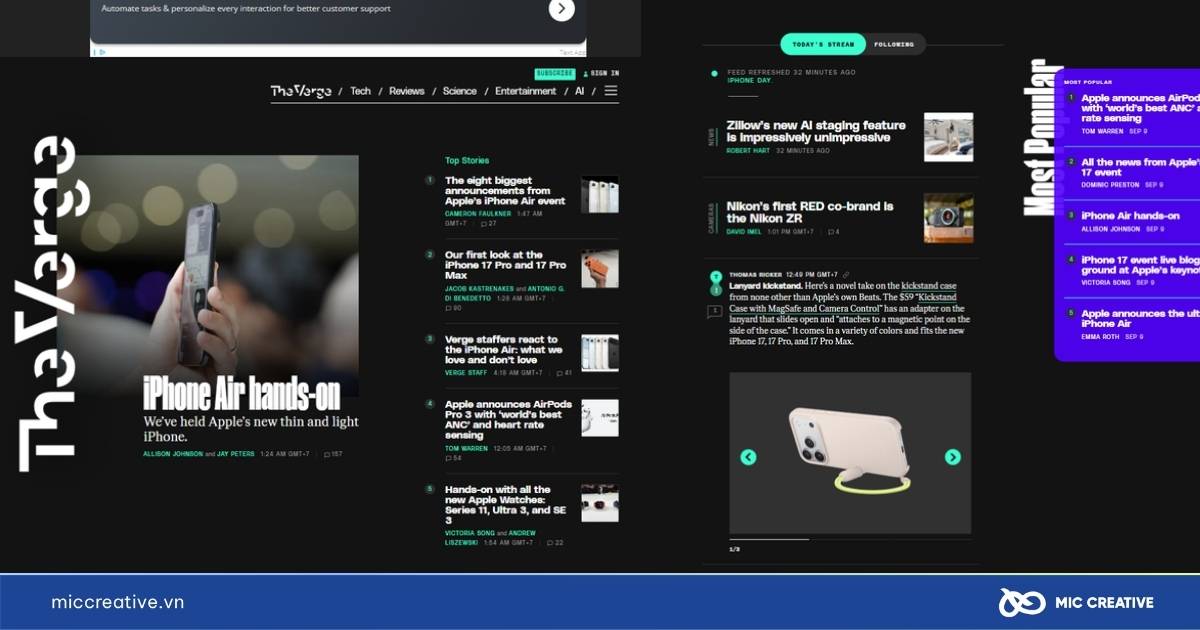Open 'Verge staffers react to the iPhone Air' story
Image resolution: width=1200 pixels, height=630 pixels.
pos(504,350)
